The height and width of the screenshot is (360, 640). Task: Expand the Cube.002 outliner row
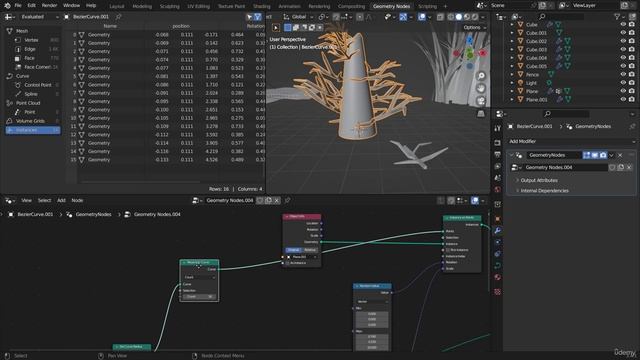(512, 41)
